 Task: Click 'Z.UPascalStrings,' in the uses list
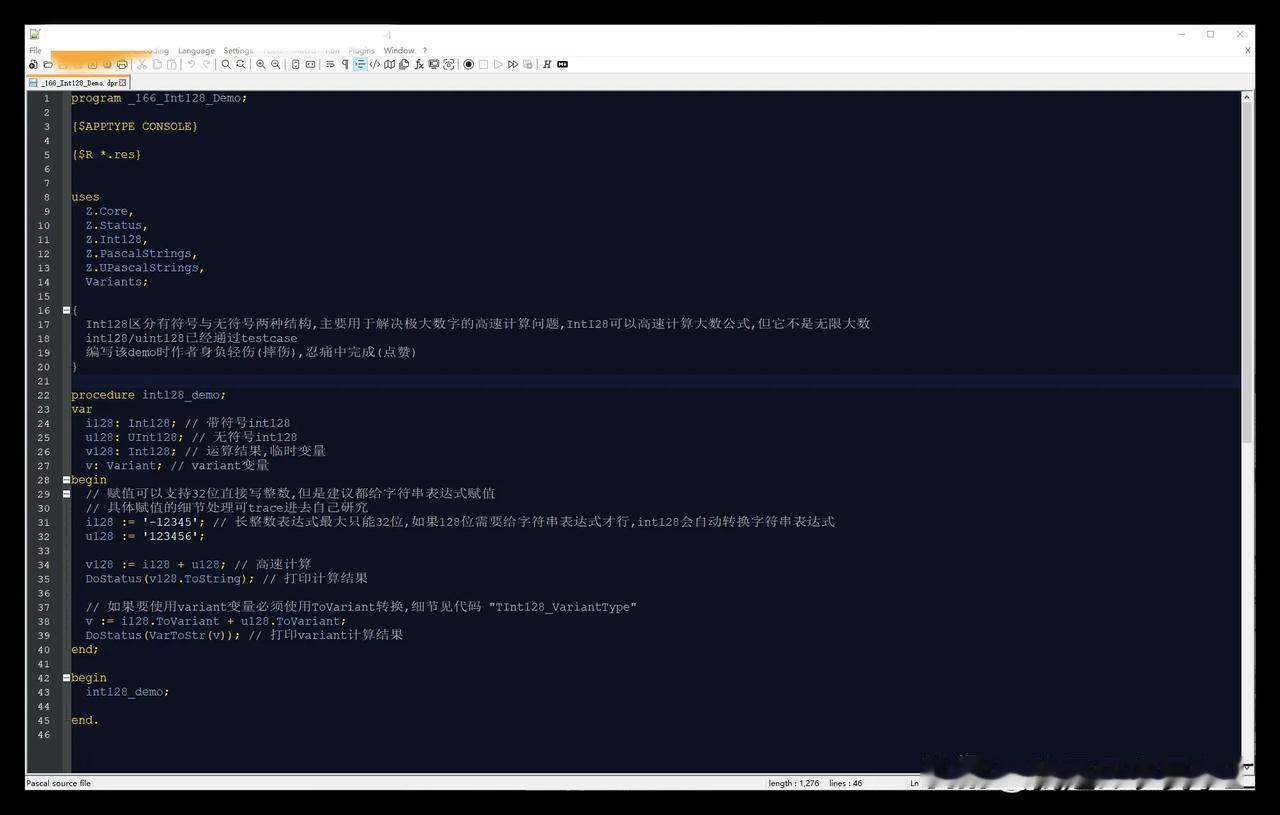coord(145,268)
